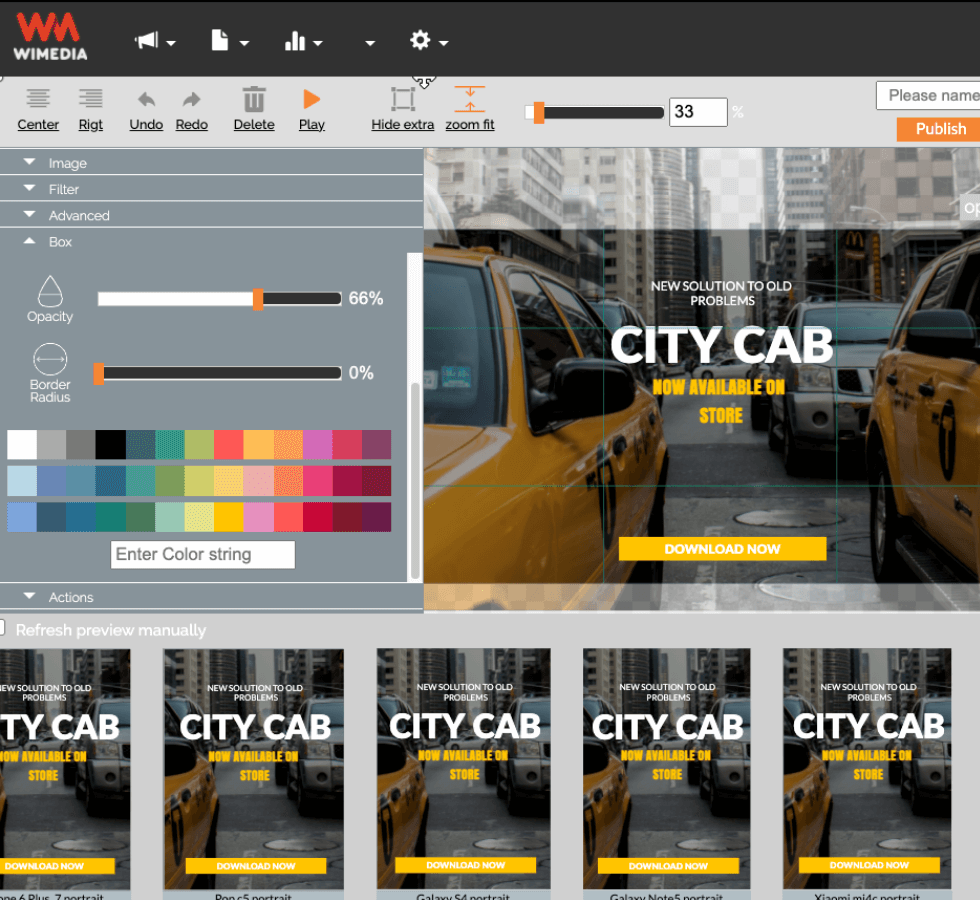The width and height of the screenshot is (980, 900).
Task: Open the settings gear dropdown
Action: [423, 41]
